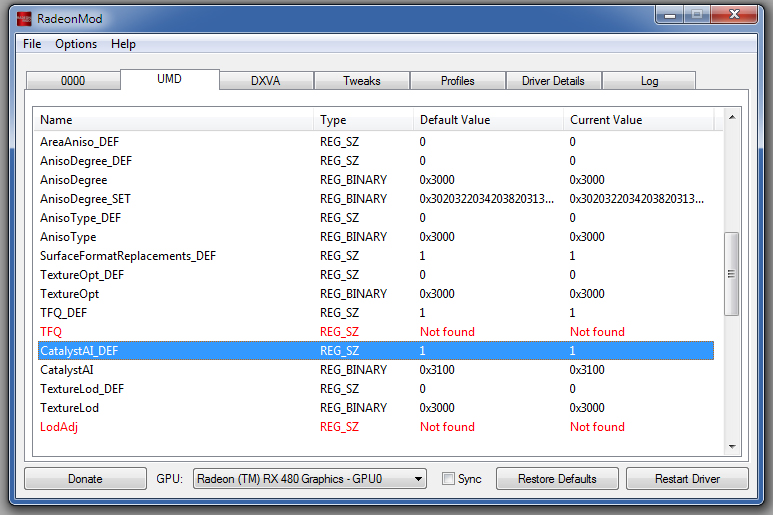
Task: Click the RadeonMod title bar app icon
Action: click(x=24, y=19)
